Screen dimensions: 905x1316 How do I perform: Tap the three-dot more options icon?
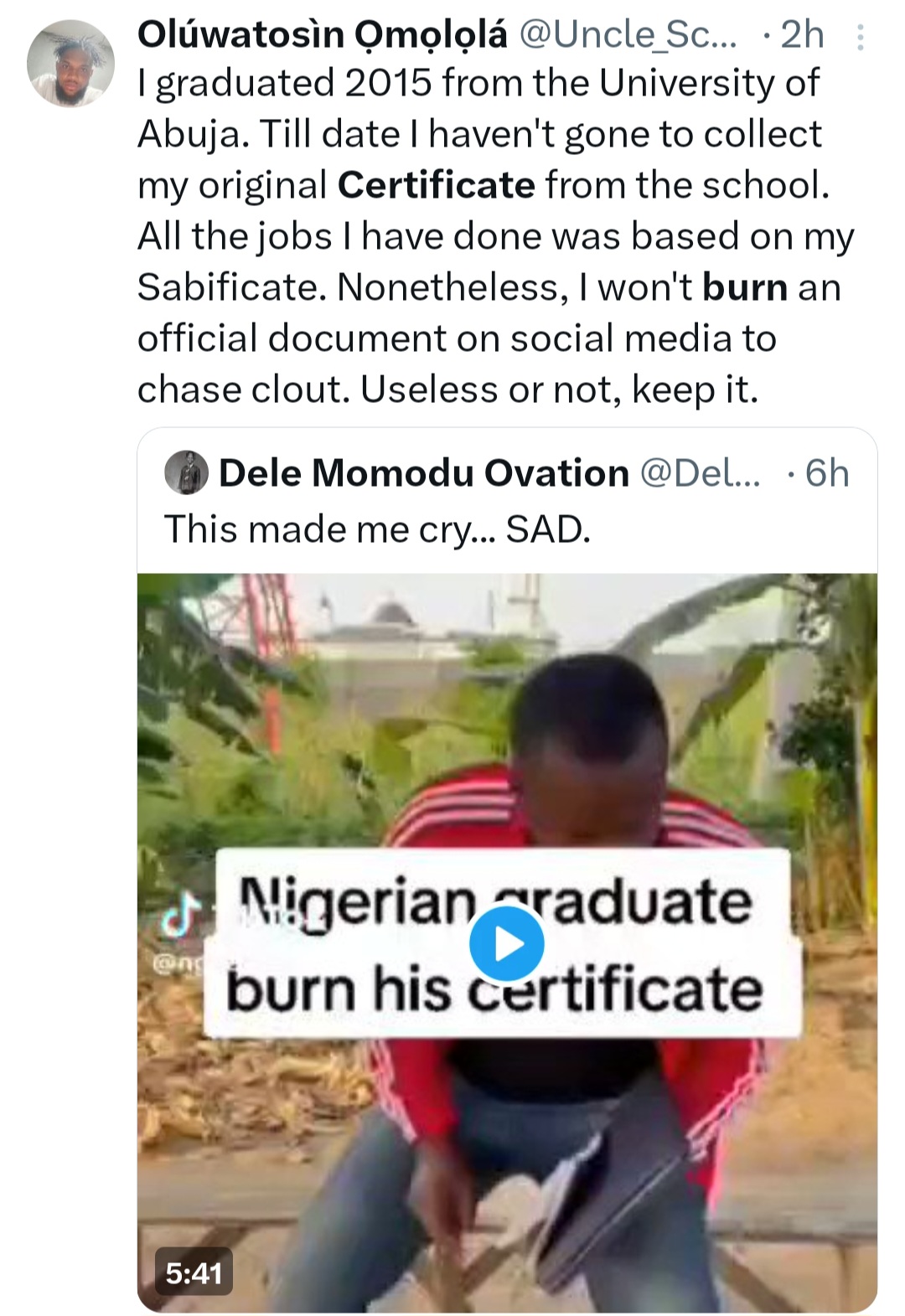click(860, 37)
